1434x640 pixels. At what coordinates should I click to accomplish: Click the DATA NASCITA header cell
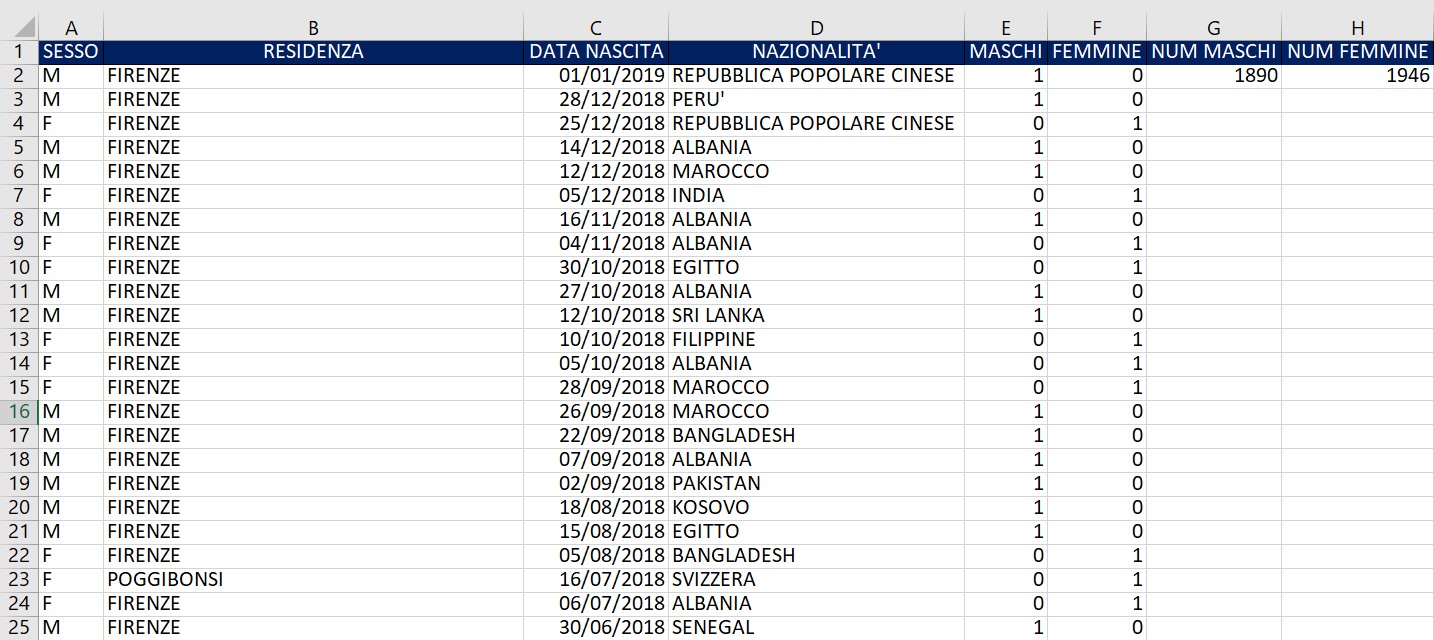(596, 51)
